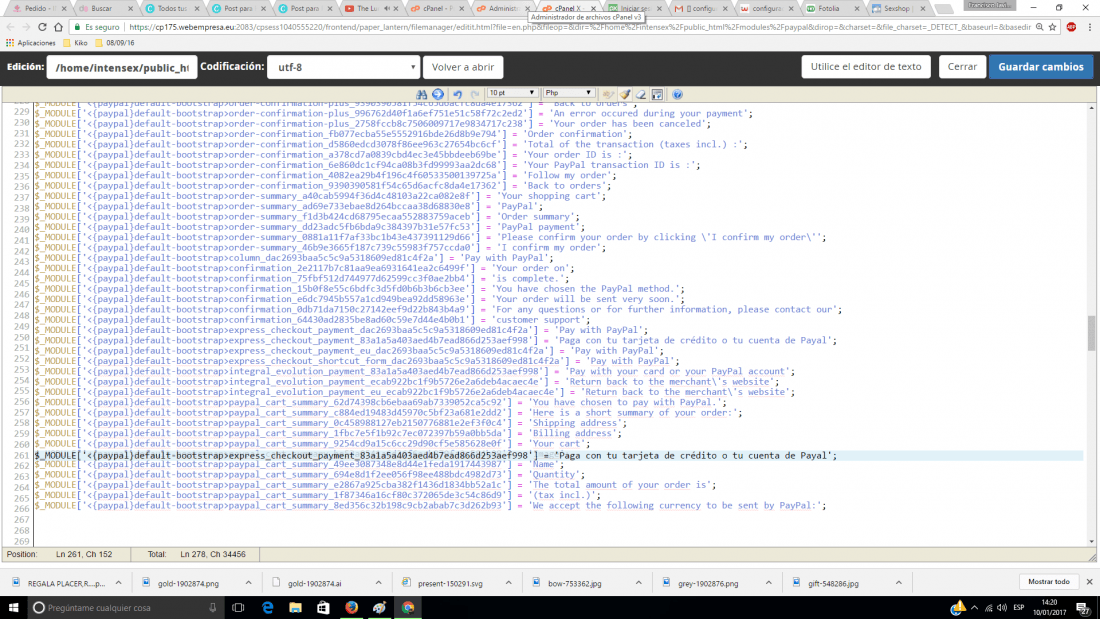Click the Cortana search box
This screenshot has width=1100, height=619.
pyautogui.click(x=124, y=607)
